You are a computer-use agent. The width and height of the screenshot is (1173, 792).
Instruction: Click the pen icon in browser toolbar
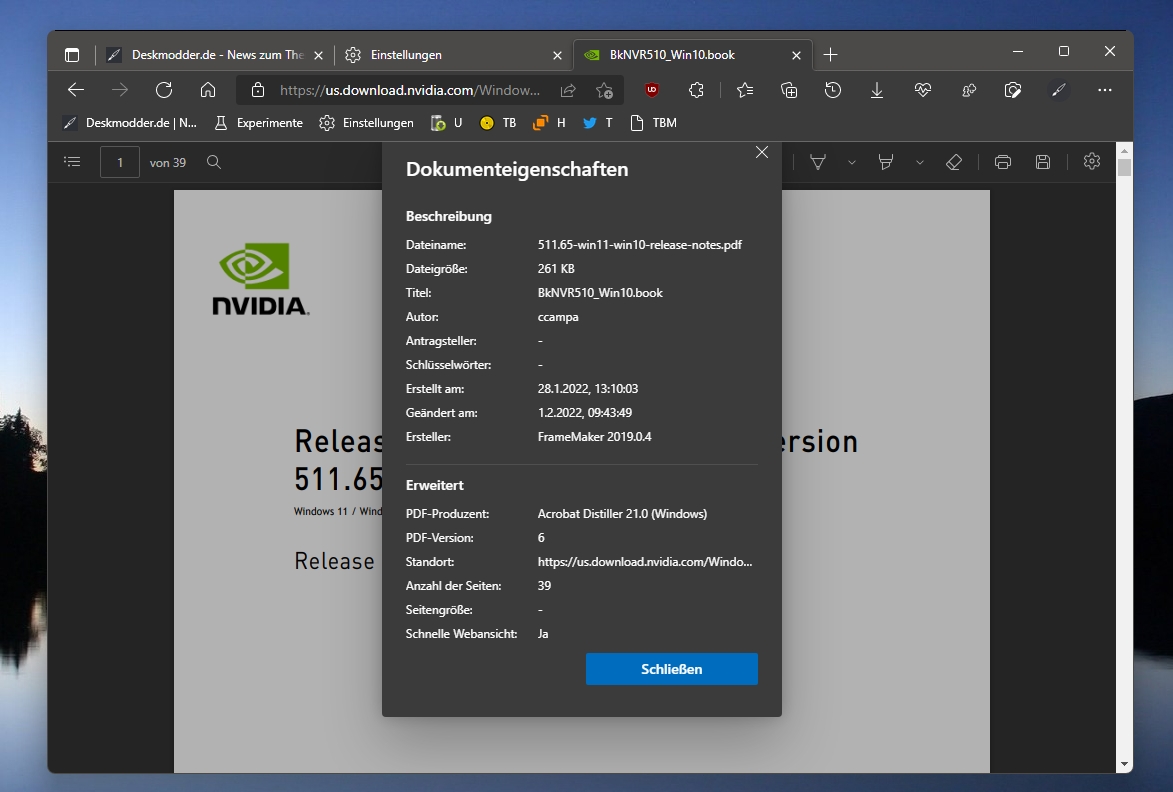pos(1059,90)
